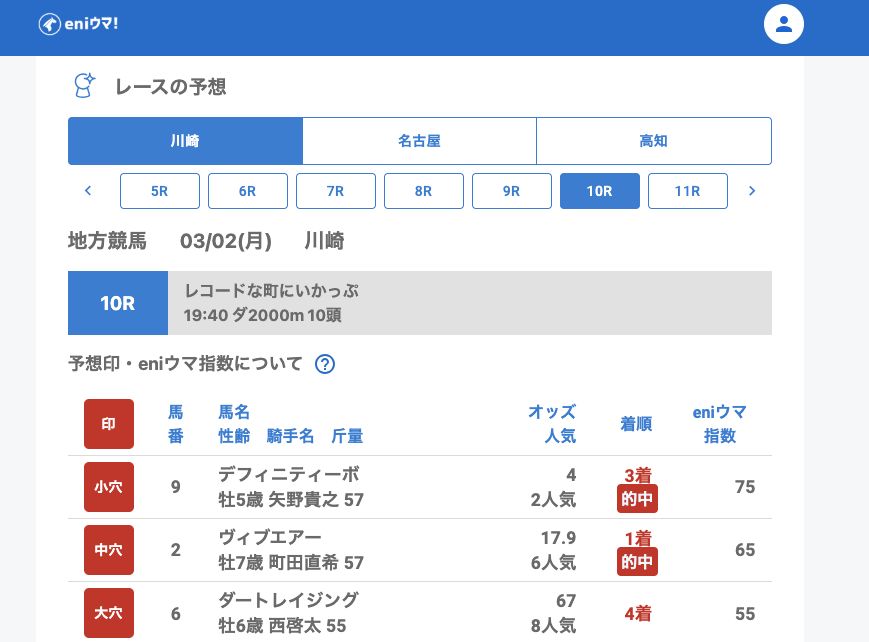Switch to the 名古屋 racecourse tab
Screen dimensions: 869x642
(419, 141)
